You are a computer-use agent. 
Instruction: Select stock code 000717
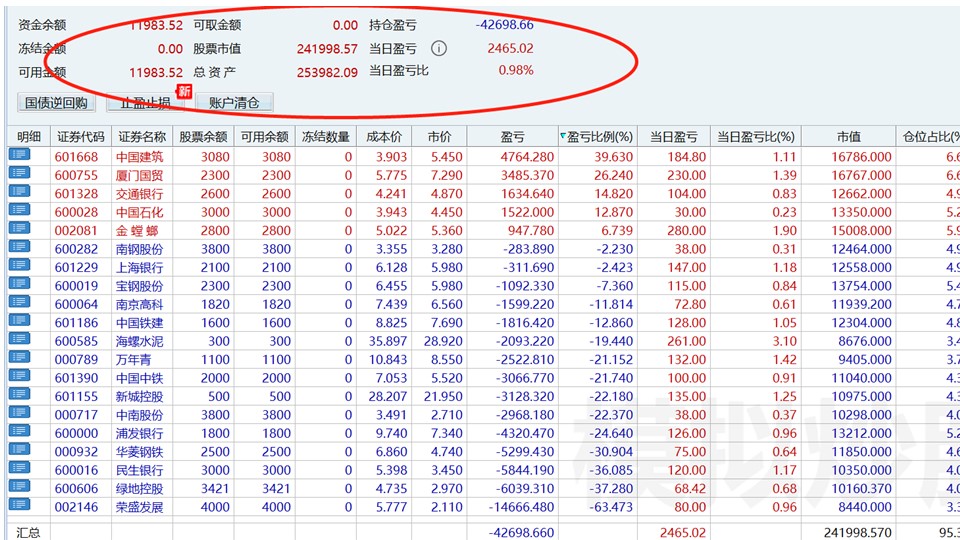tap(76, 414)
